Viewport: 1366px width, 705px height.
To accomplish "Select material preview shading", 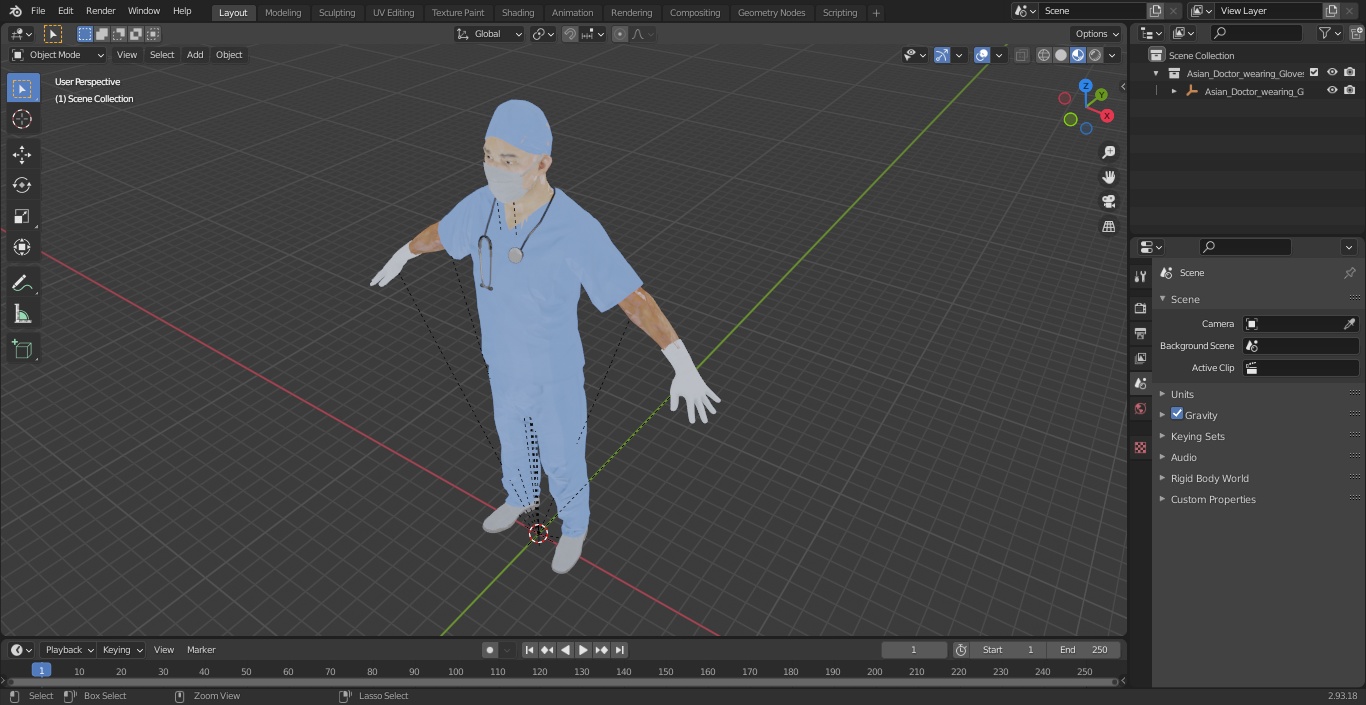I will 1078,55.
